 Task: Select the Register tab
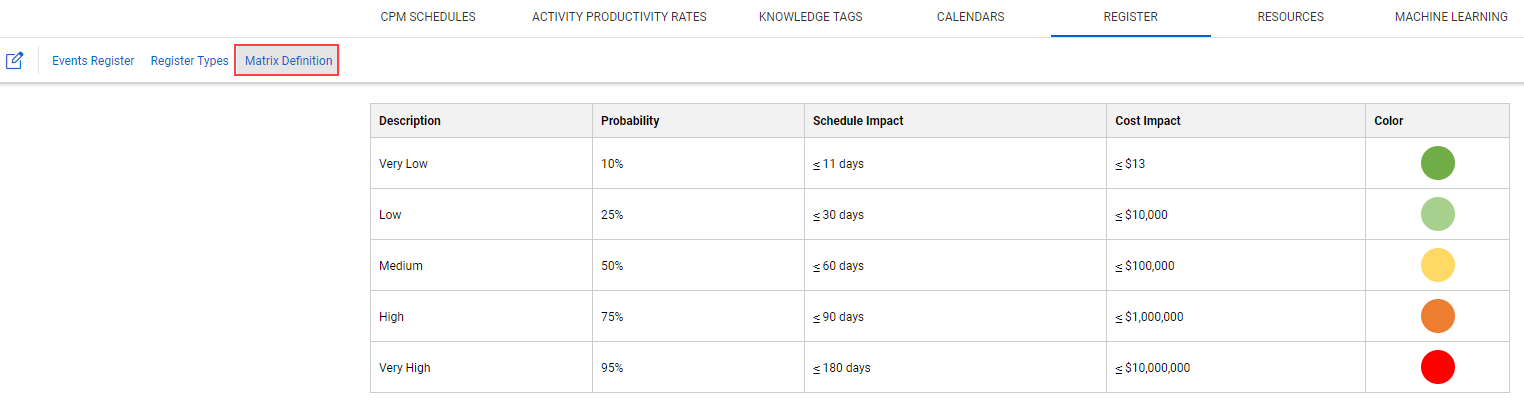tap(1130, 17)
